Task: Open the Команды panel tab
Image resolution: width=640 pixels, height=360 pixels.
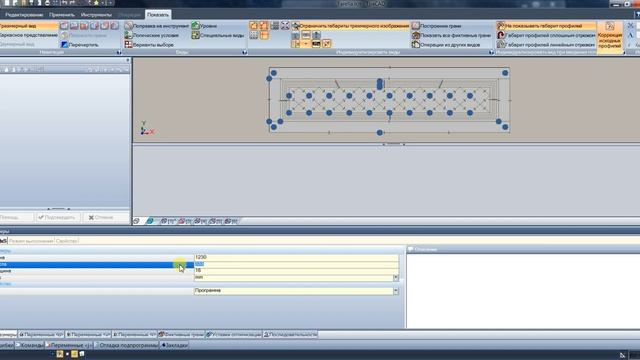Action: click(x=30, y=345)
